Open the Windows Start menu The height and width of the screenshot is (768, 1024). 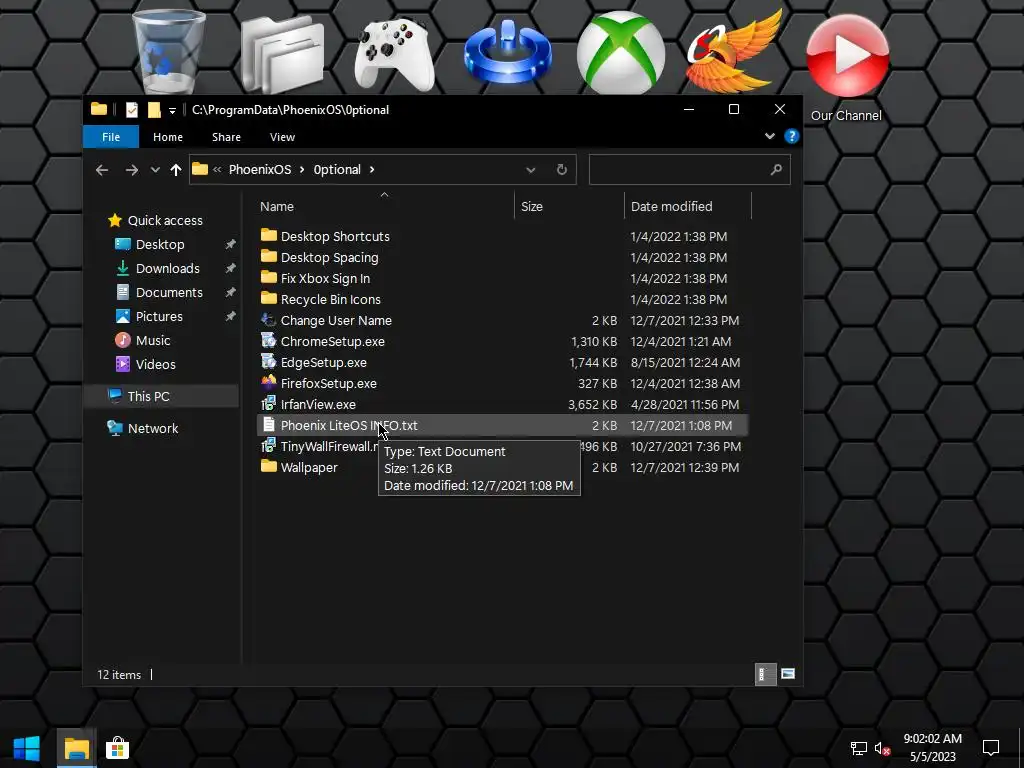coord(27,748)
